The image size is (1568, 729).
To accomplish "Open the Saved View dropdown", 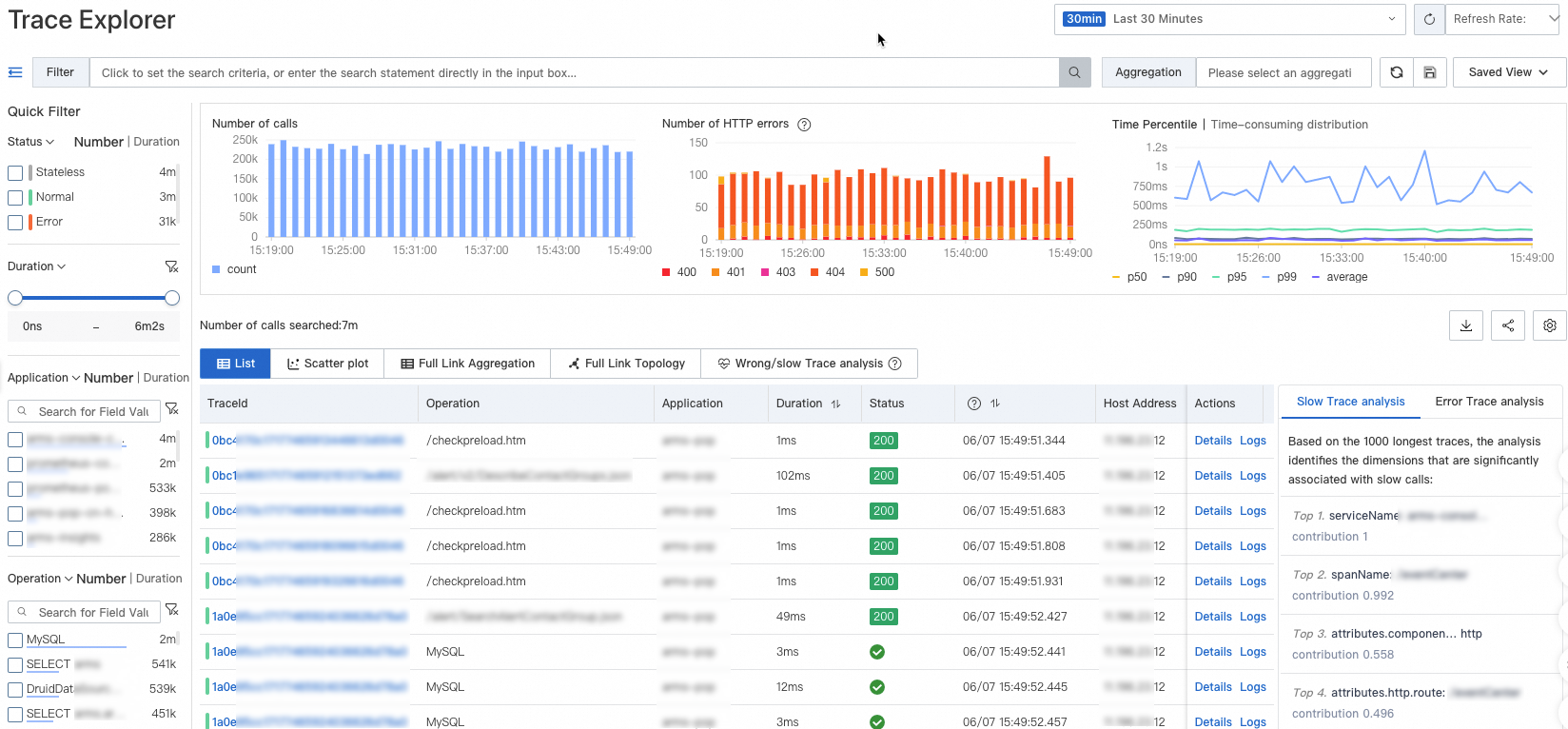I will pos(1509,72).
